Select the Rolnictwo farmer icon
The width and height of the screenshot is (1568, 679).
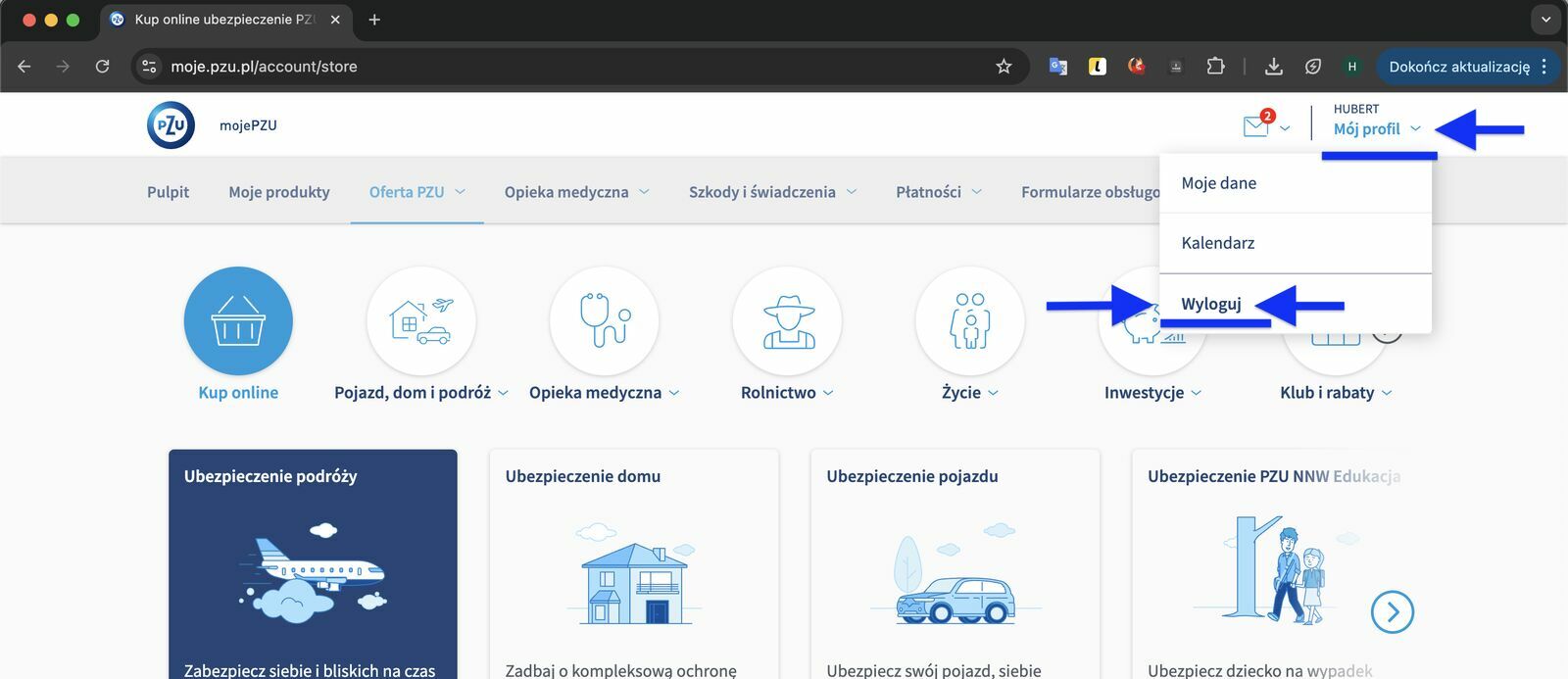787,320
